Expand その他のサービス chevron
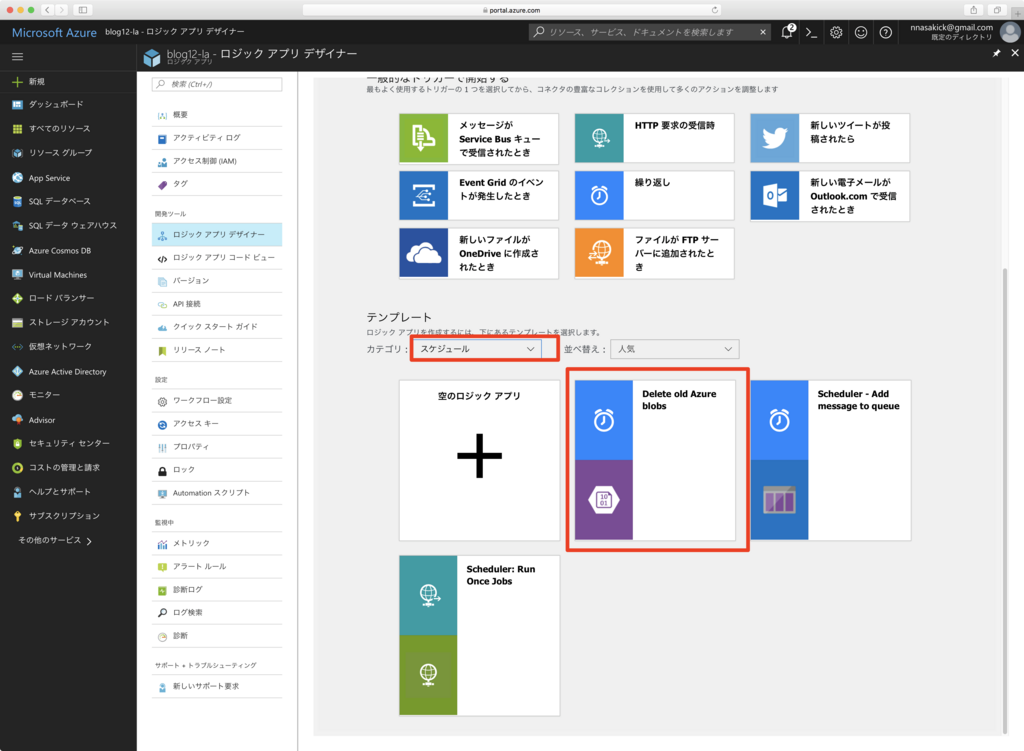 pos(89,541)
